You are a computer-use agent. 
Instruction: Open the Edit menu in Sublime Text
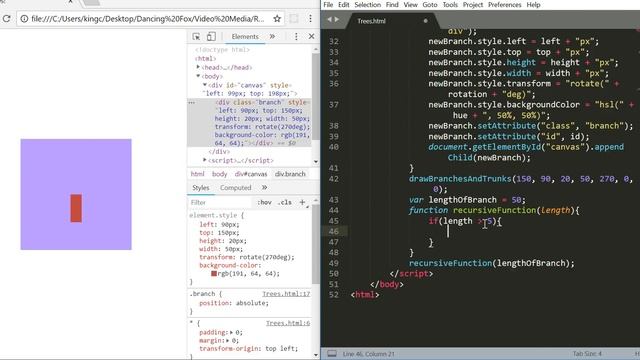[344, 5]
